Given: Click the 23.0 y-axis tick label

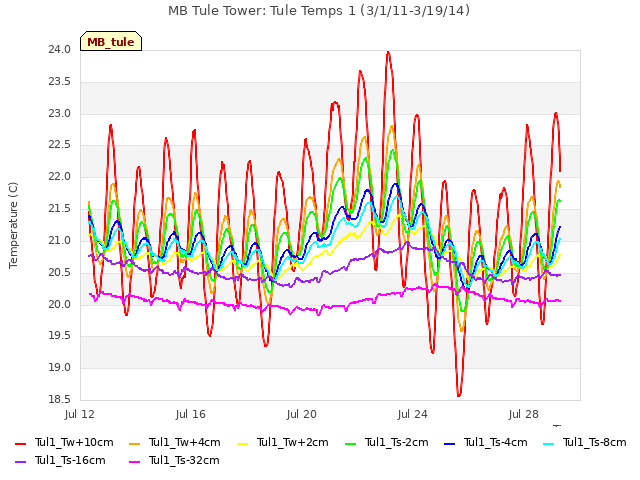Looking at the screenshot, I should 60,113.
